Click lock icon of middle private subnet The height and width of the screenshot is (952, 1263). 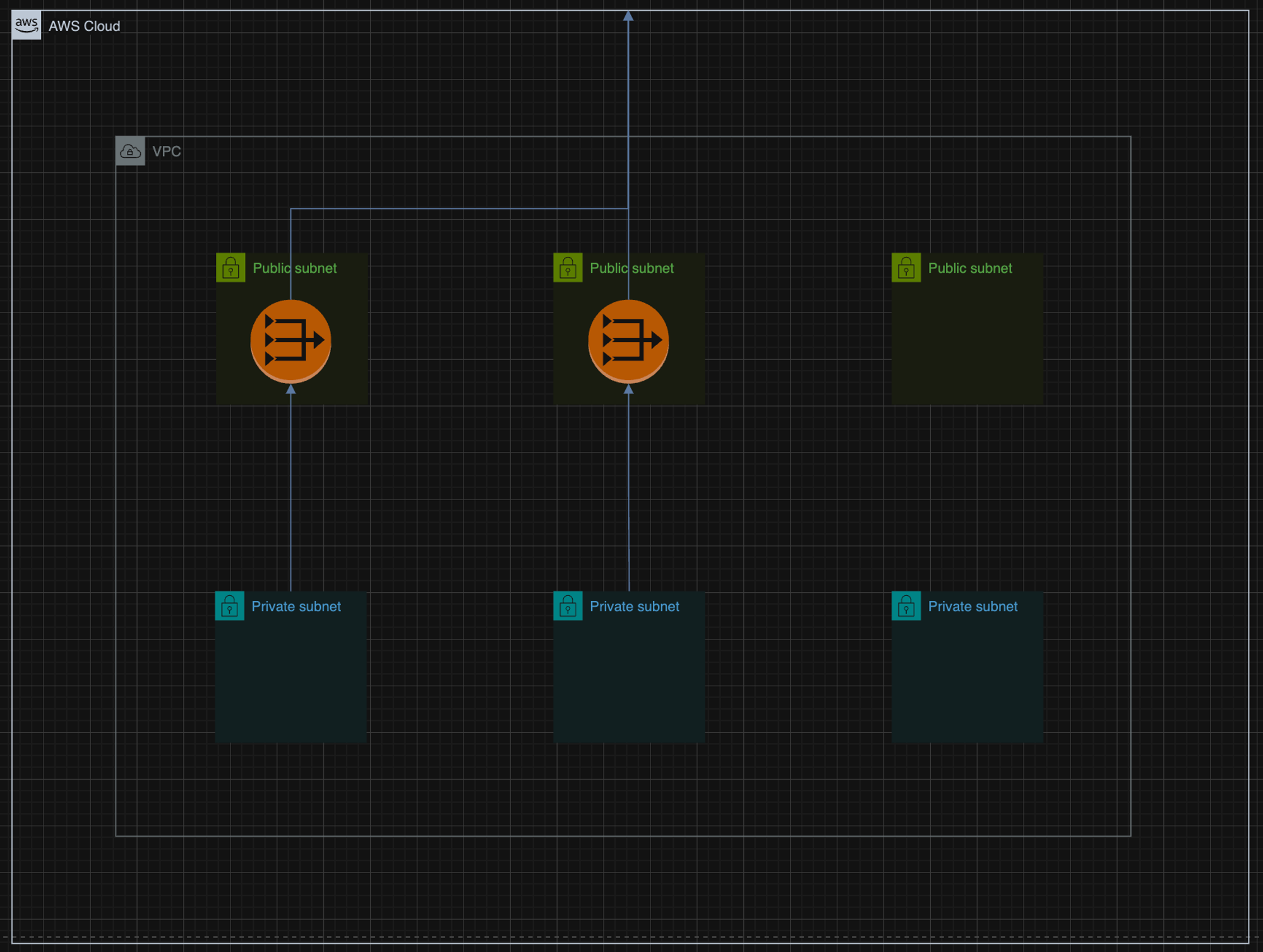point(568,606)
